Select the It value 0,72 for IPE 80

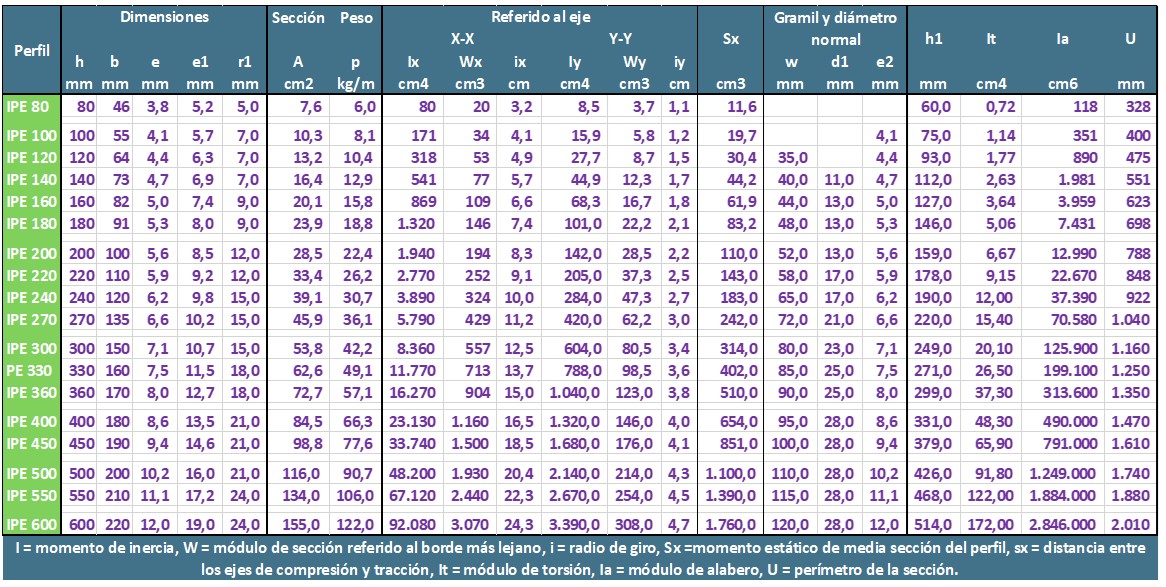[x=987, y=107]
